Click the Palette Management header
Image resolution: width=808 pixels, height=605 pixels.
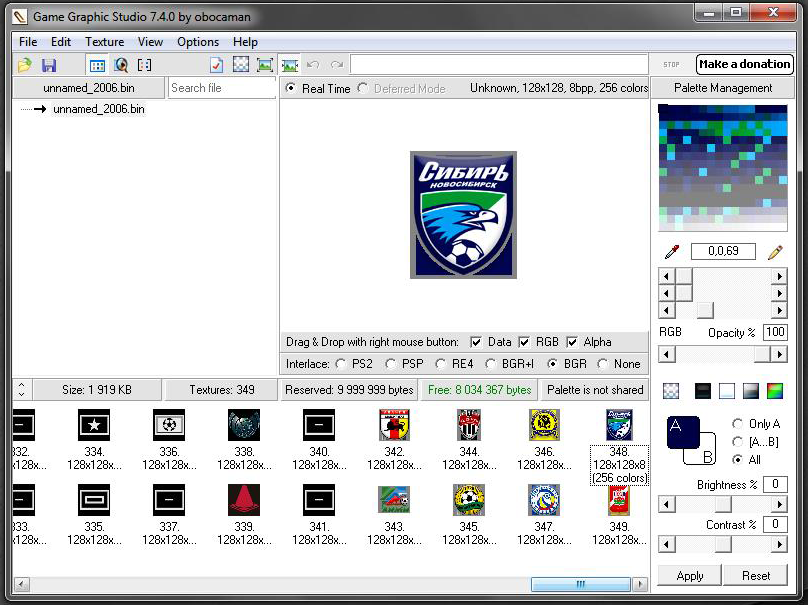click(x=722, y=88)
